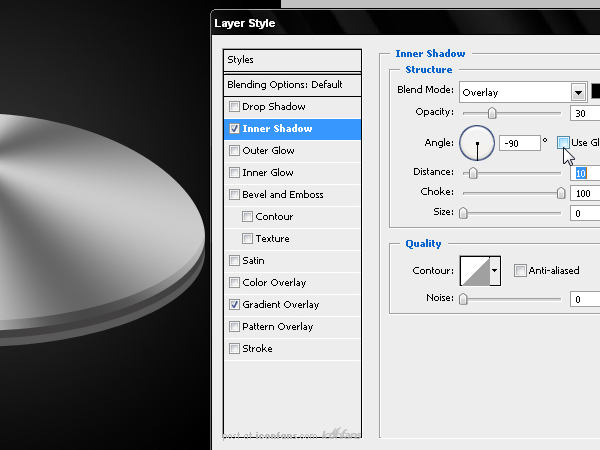
Task: Click the Choke value field showing 100
Action: (x=585, y=193)
